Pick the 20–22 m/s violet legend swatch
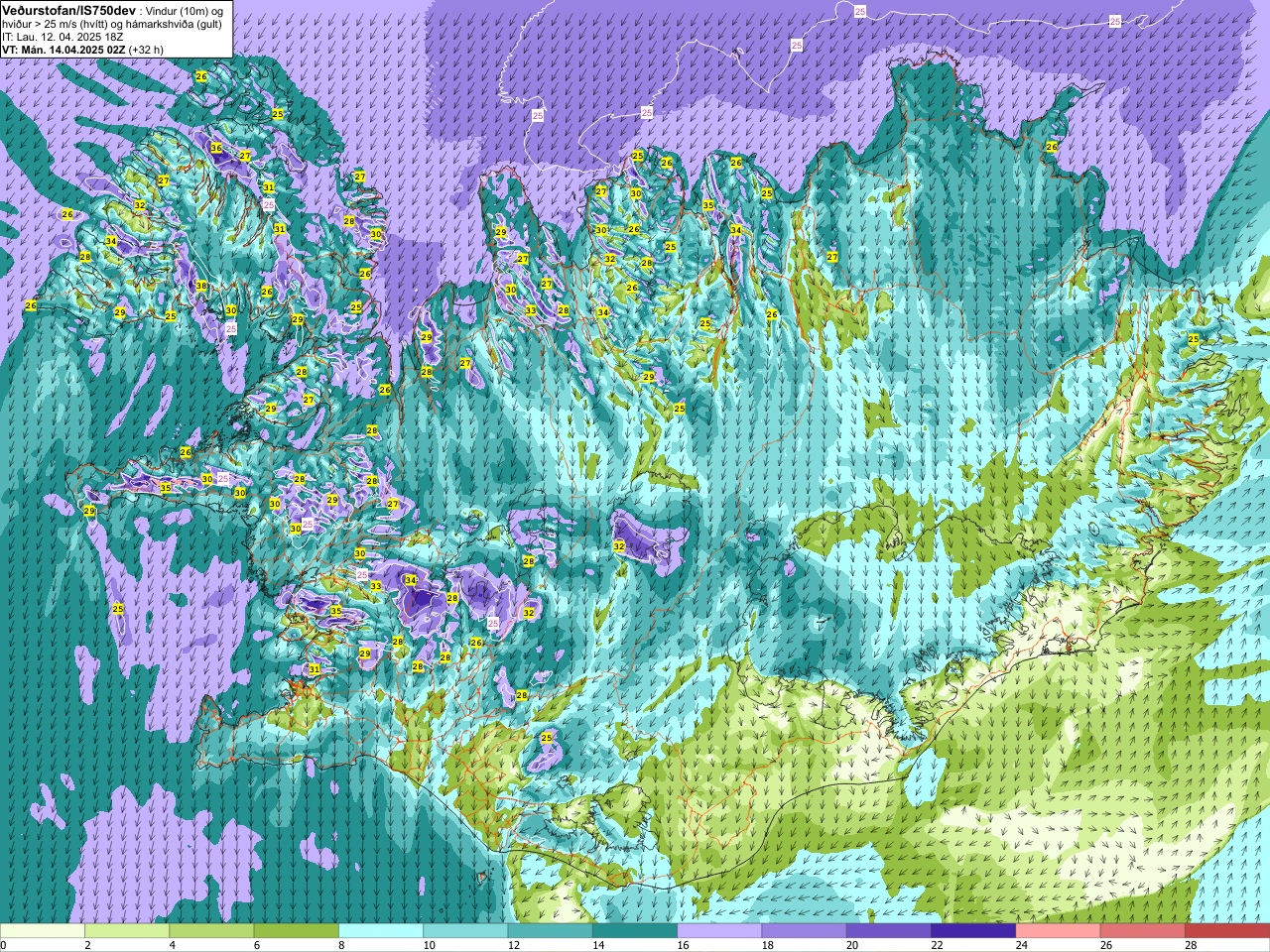1270x952 pixels. click(x=889, y=931)
